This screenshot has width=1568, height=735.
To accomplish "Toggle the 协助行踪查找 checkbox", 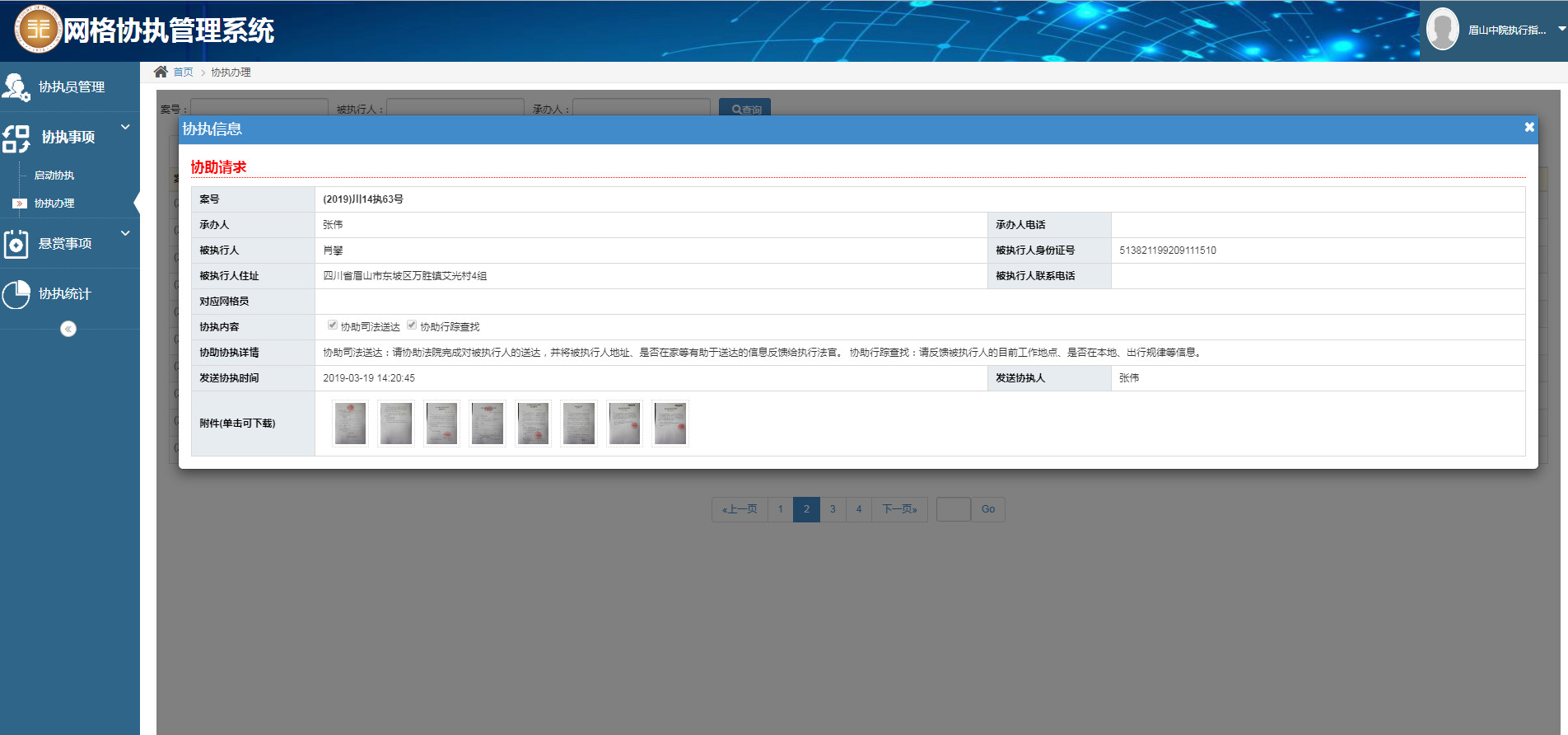I will (x=412, y=325).
